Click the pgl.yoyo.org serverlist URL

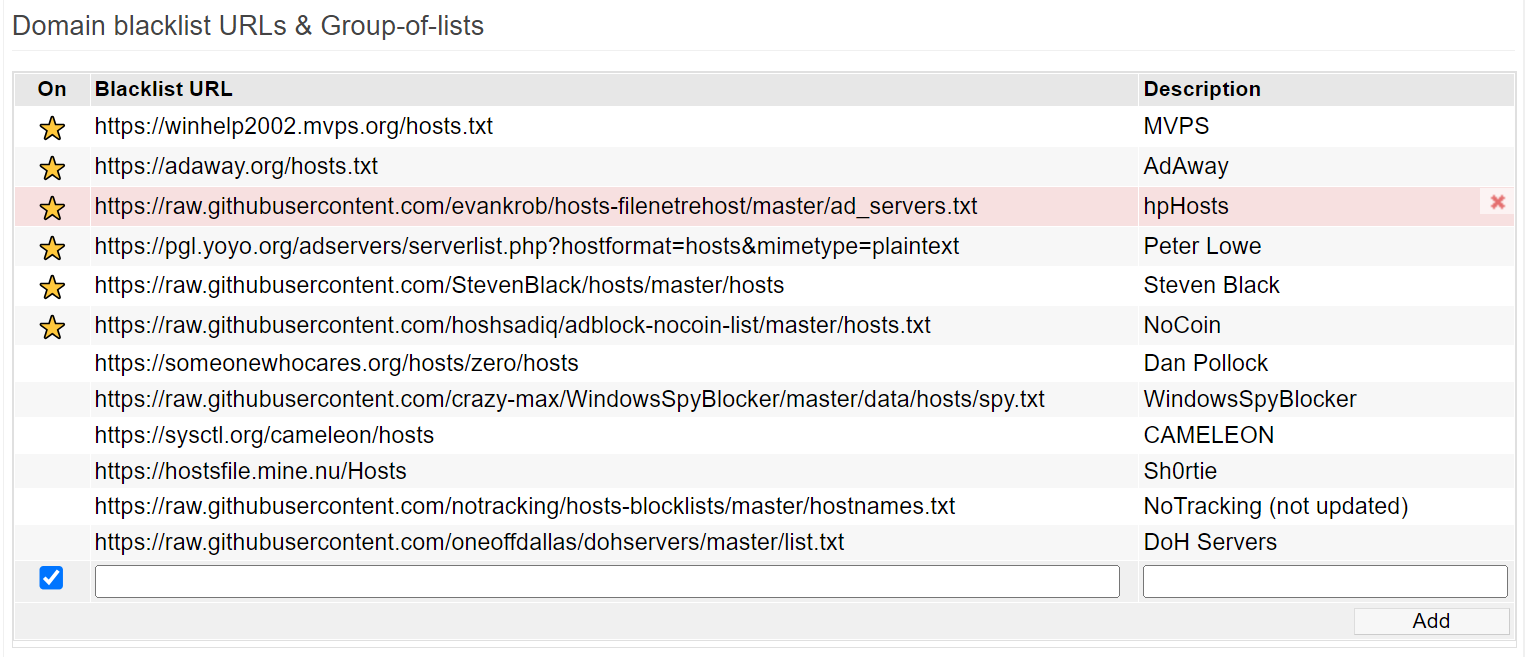(527, 246)
